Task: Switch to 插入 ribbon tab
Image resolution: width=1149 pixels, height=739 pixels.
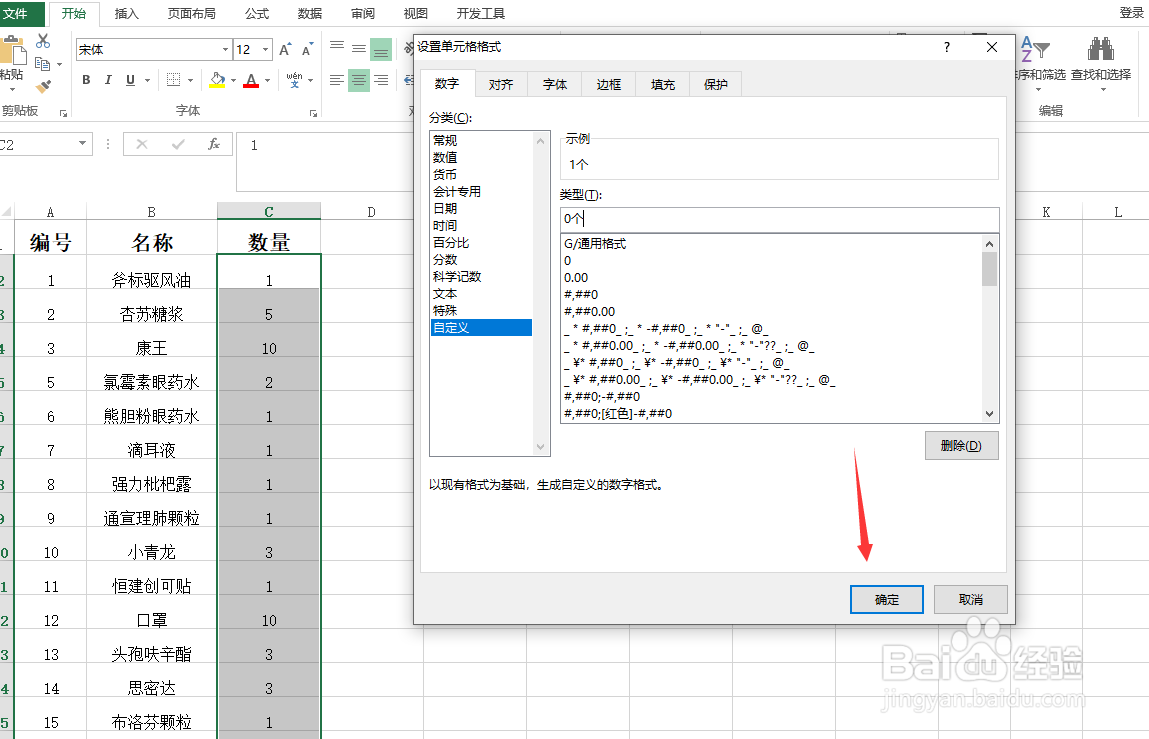Action: [x=126, y=13]
